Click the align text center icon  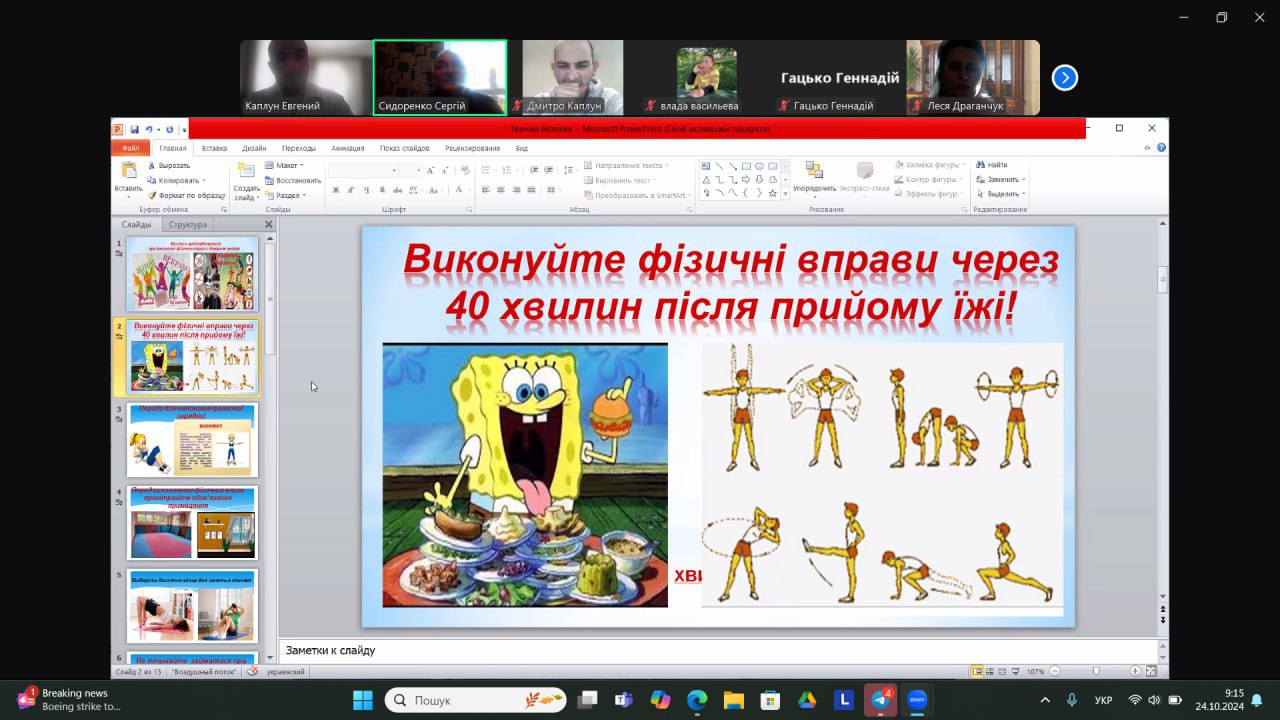(501, 189)
